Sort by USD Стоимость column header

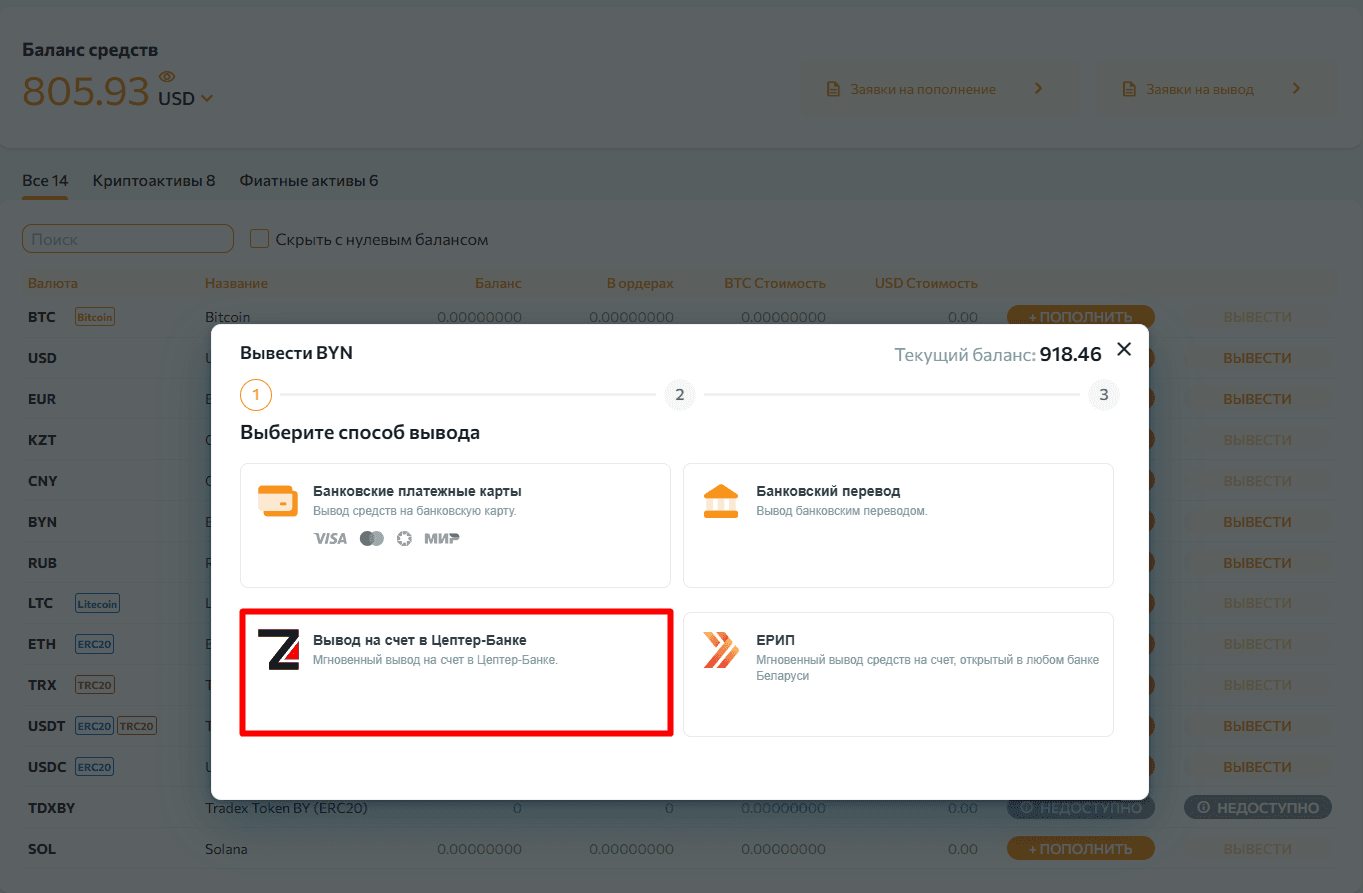[926, 283]
